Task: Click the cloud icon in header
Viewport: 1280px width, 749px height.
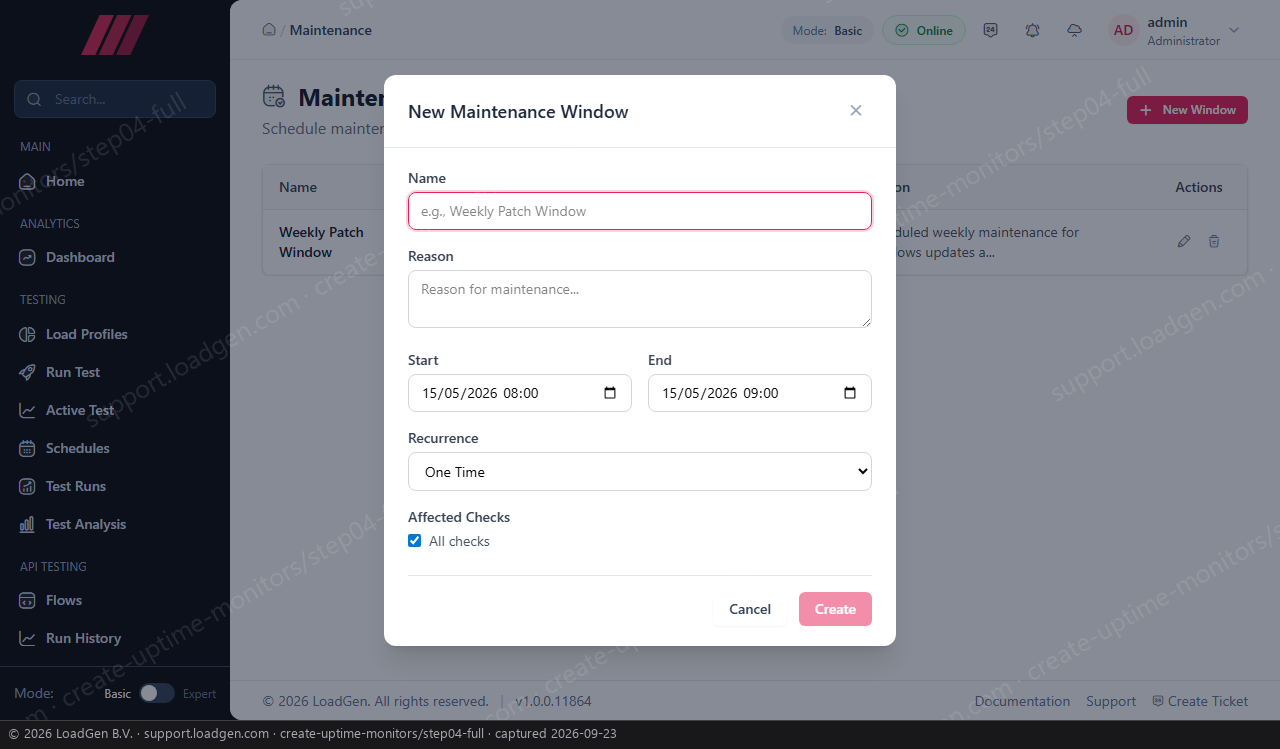Action: pos(1075,30)
